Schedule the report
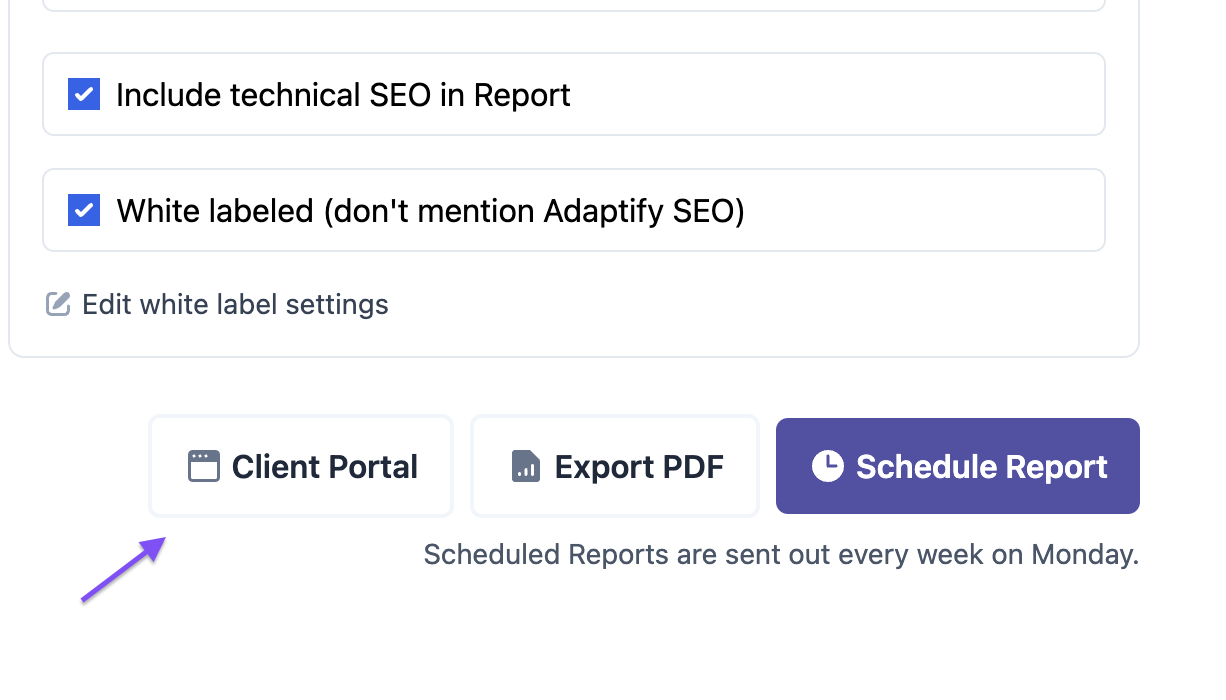Viewport: 1226px width, 700px height. tap(958, 466)
